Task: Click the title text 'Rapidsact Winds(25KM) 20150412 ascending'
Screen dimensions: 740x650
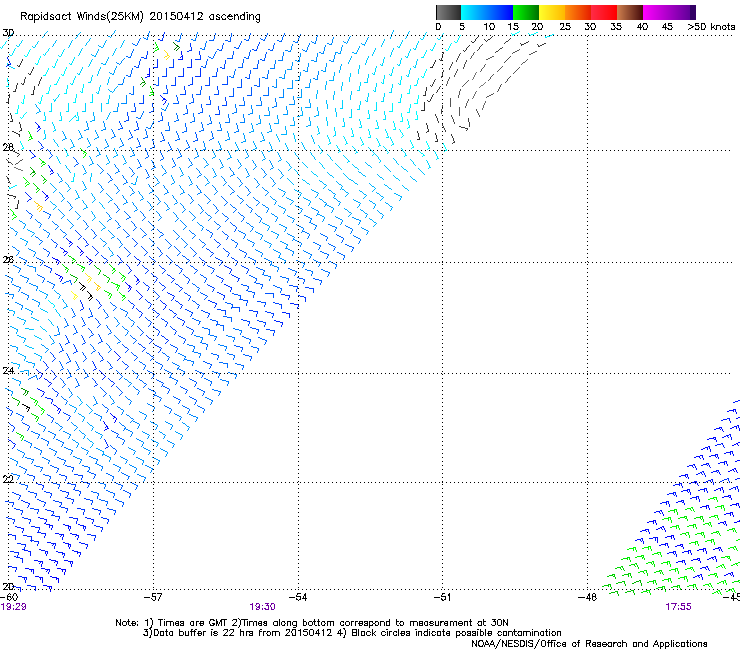Action: 140,17
